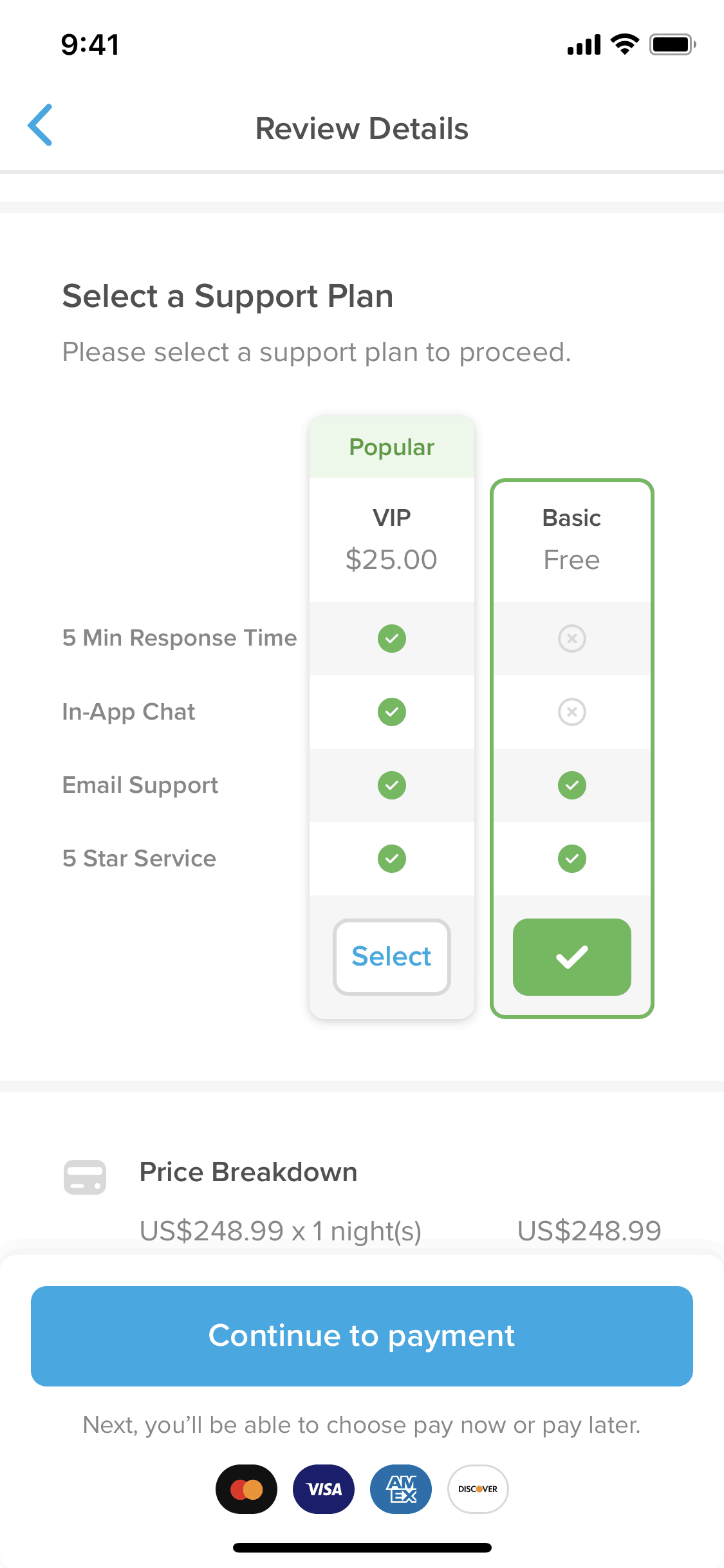This screenshot has width=724, height=1568.
Task: Click Basic 5 Min Response unavailable icon
Action: pyautogui.click(x=572, y=639)
